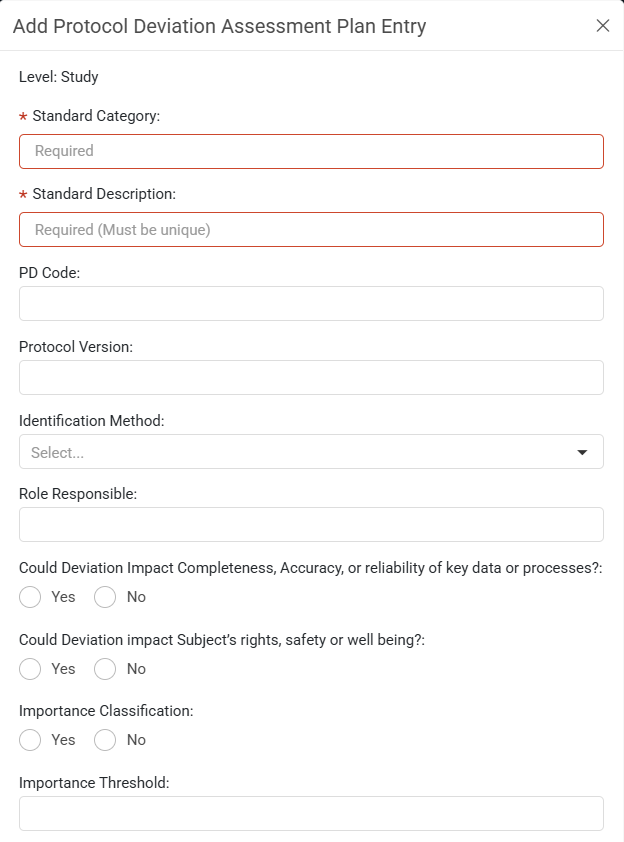The height and width of the screenshot is (842, 624).
Task: Focus the Standard Category required field
Action: [x=311, y=151]
